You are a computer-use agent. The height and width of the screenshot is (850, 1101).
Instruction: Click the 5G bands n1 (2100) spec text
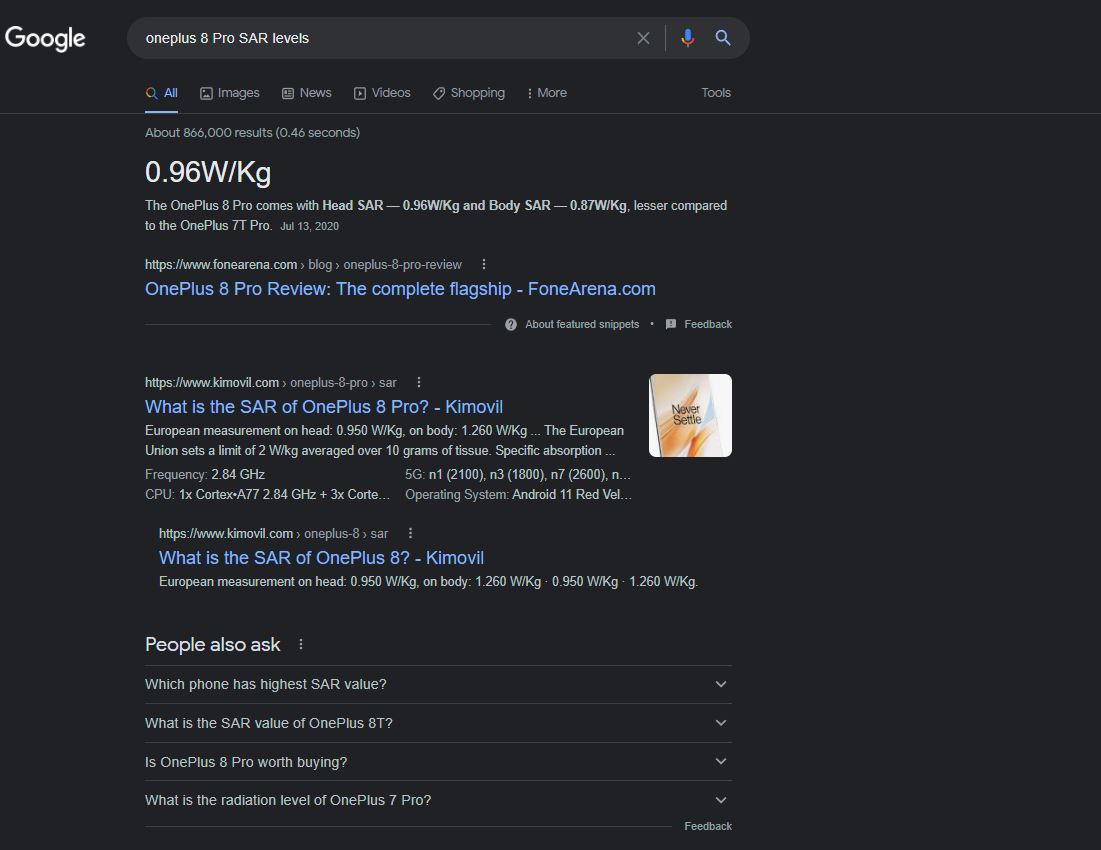coord(517,474)
